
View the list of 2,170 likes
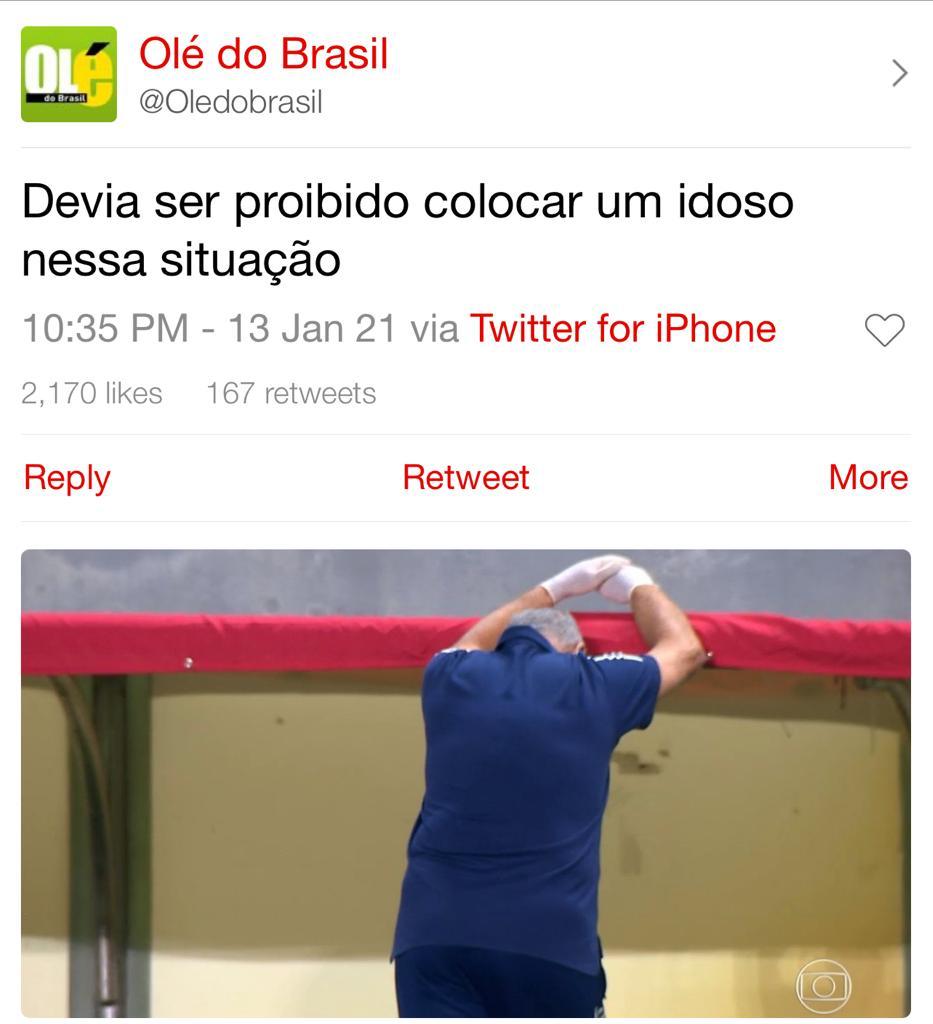[91, 393]
